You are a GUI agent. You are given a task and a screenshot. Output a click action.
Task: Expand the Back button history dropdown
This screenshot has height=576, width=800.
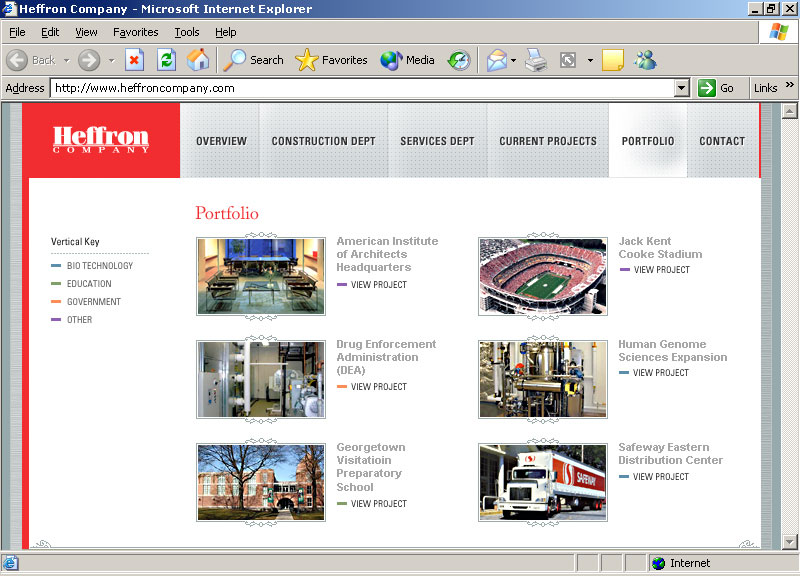pos(67,60)
